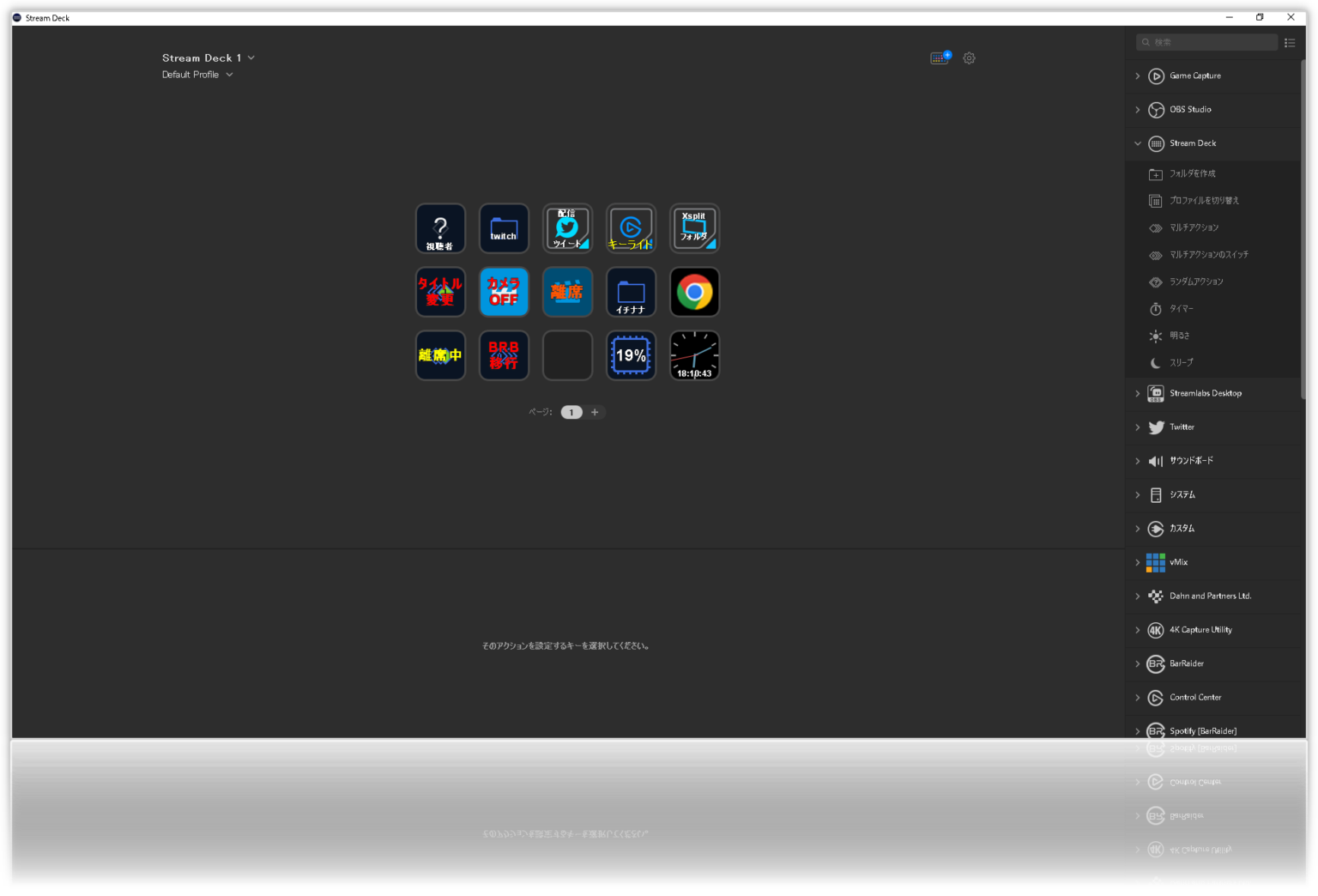Add a new page with plus button

(x=595, y=413)
